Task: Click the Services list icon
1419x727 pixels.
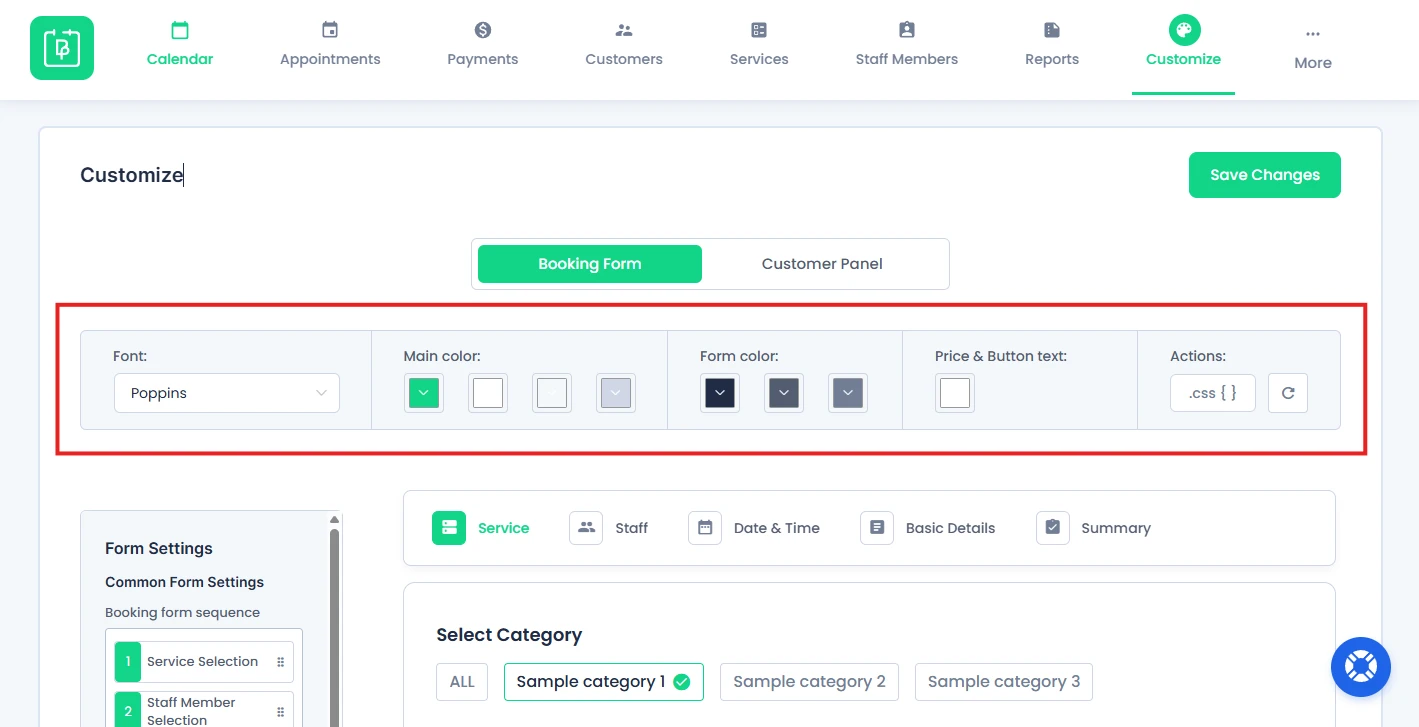Action: 759,30
